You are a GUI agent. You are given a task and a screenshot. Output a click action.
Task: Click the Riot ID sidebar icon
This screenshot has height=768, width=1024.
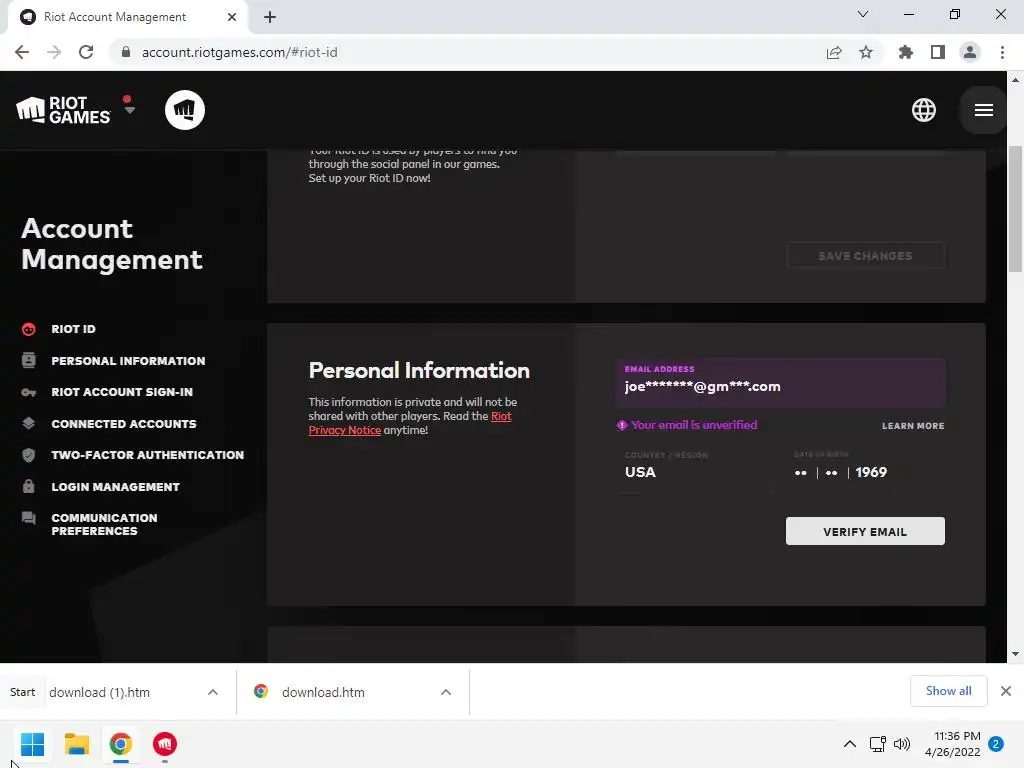(x=28, y=329)
